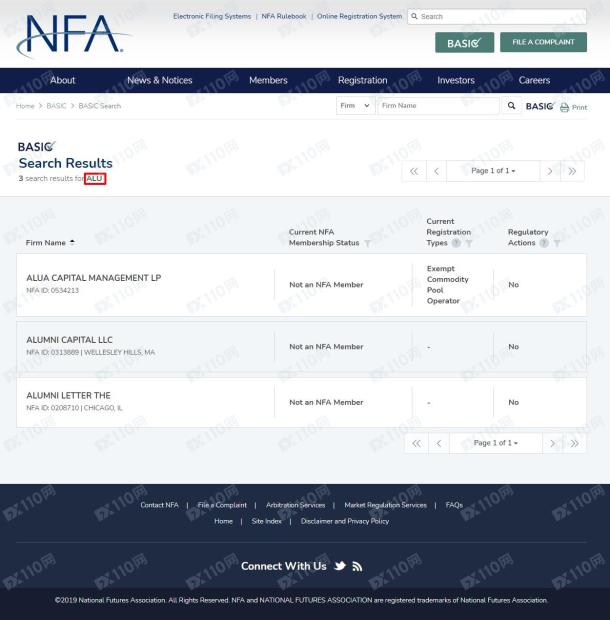This screenshot has height=620, width=610.
Task: Click the top site Search field
Action: pyautogui.click(x=497, y=16)
